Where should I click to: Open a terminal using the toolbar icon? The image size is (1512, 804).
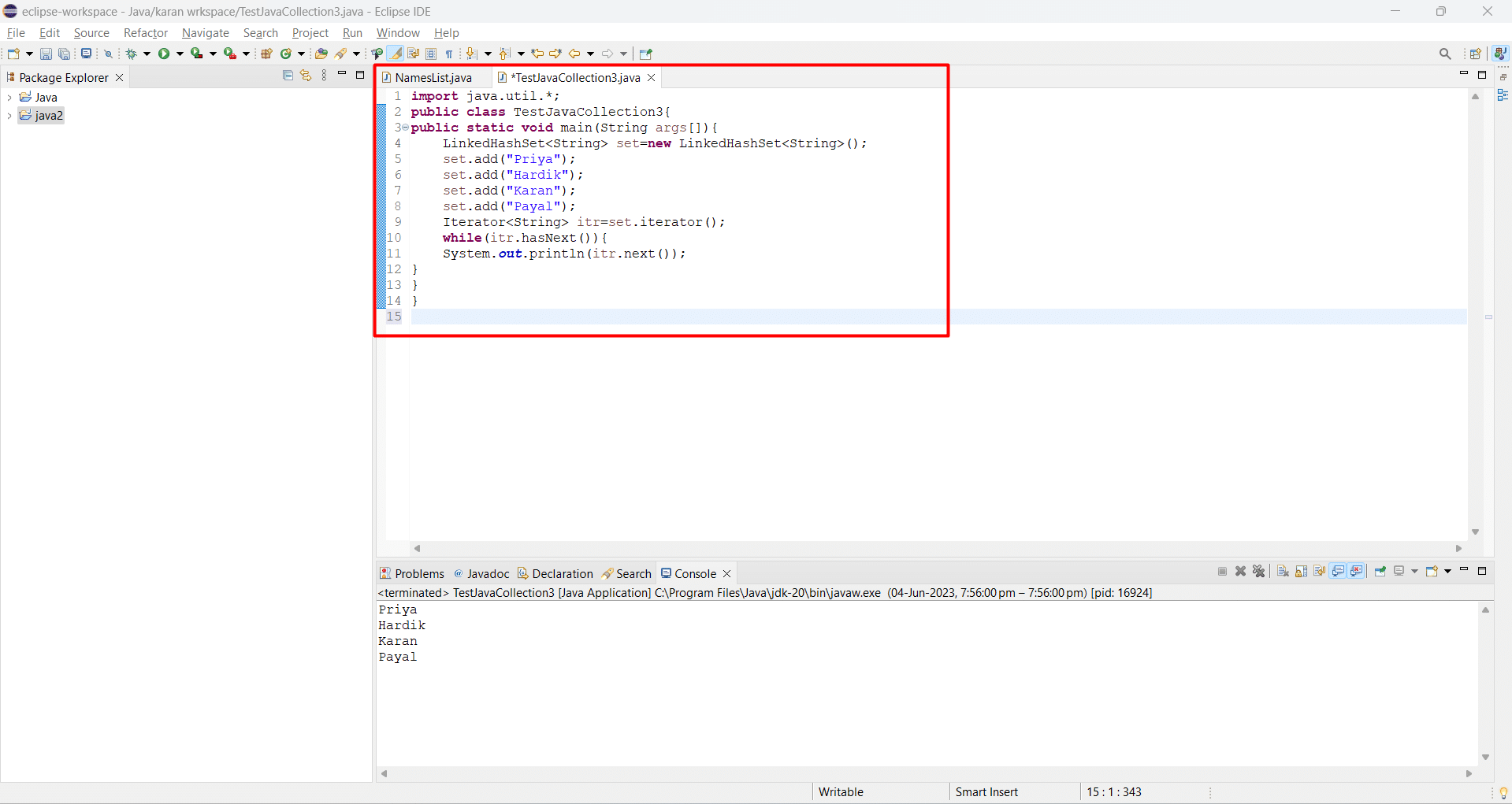pos(87,54)
